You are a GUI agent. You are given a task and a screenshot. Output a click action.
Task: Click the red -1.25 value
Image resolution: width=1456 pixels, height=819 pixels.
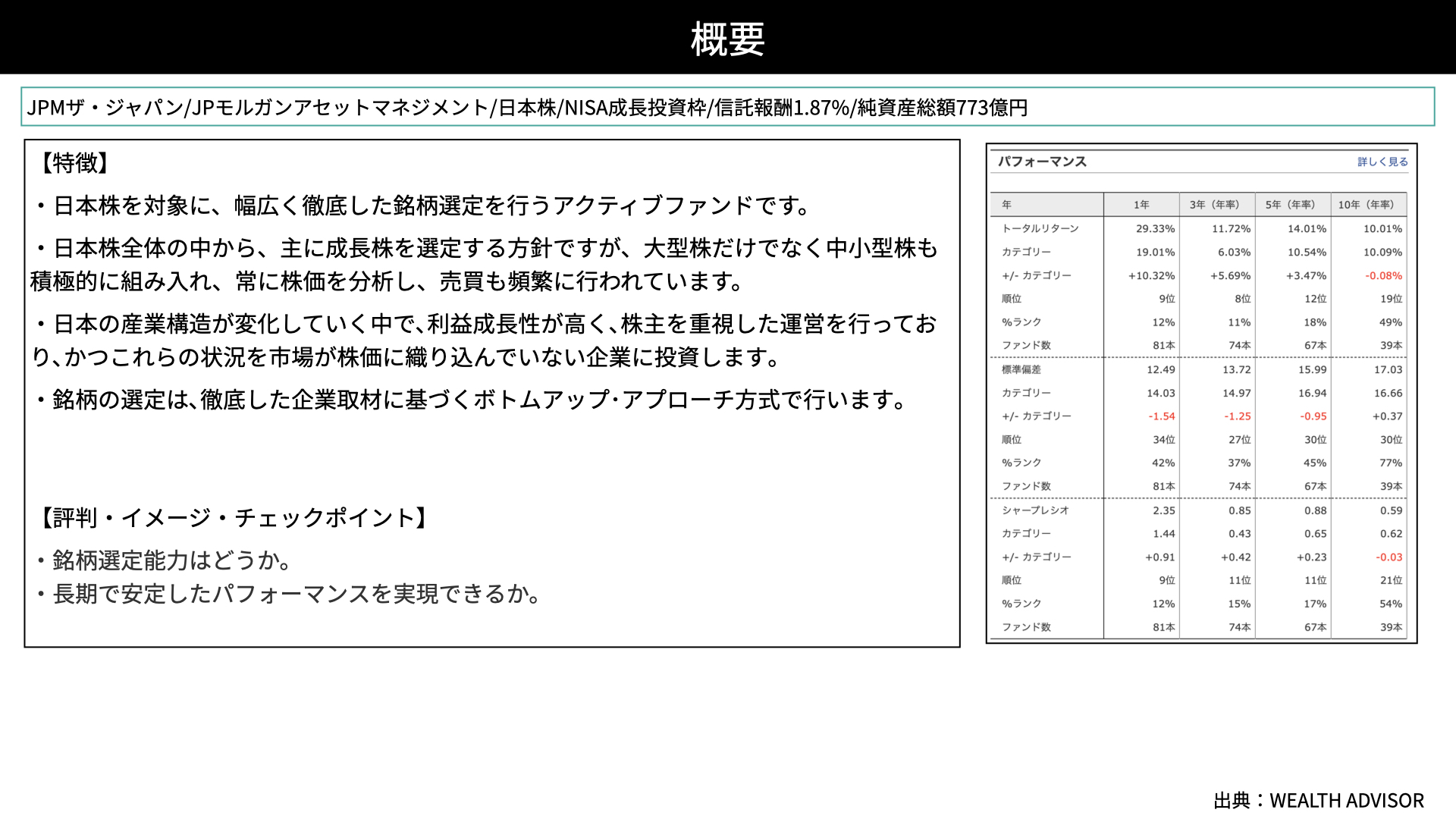point(1237,416)
